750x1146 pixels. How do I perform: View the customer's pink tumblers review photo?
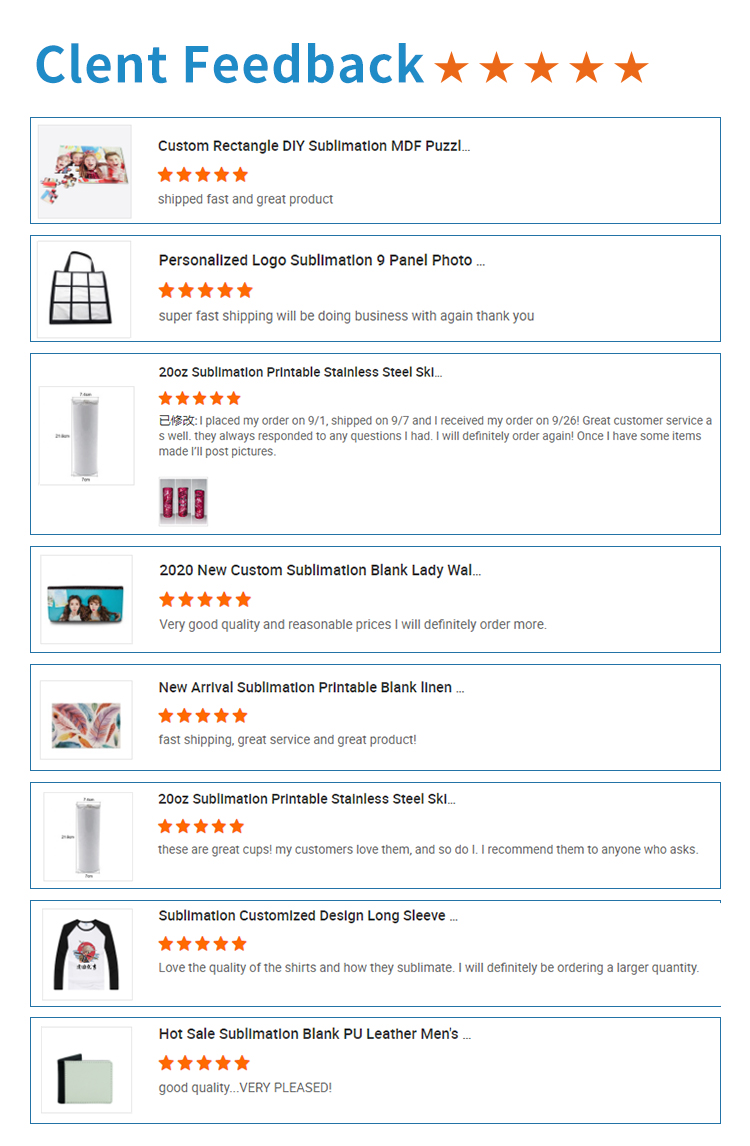[183, 501]
